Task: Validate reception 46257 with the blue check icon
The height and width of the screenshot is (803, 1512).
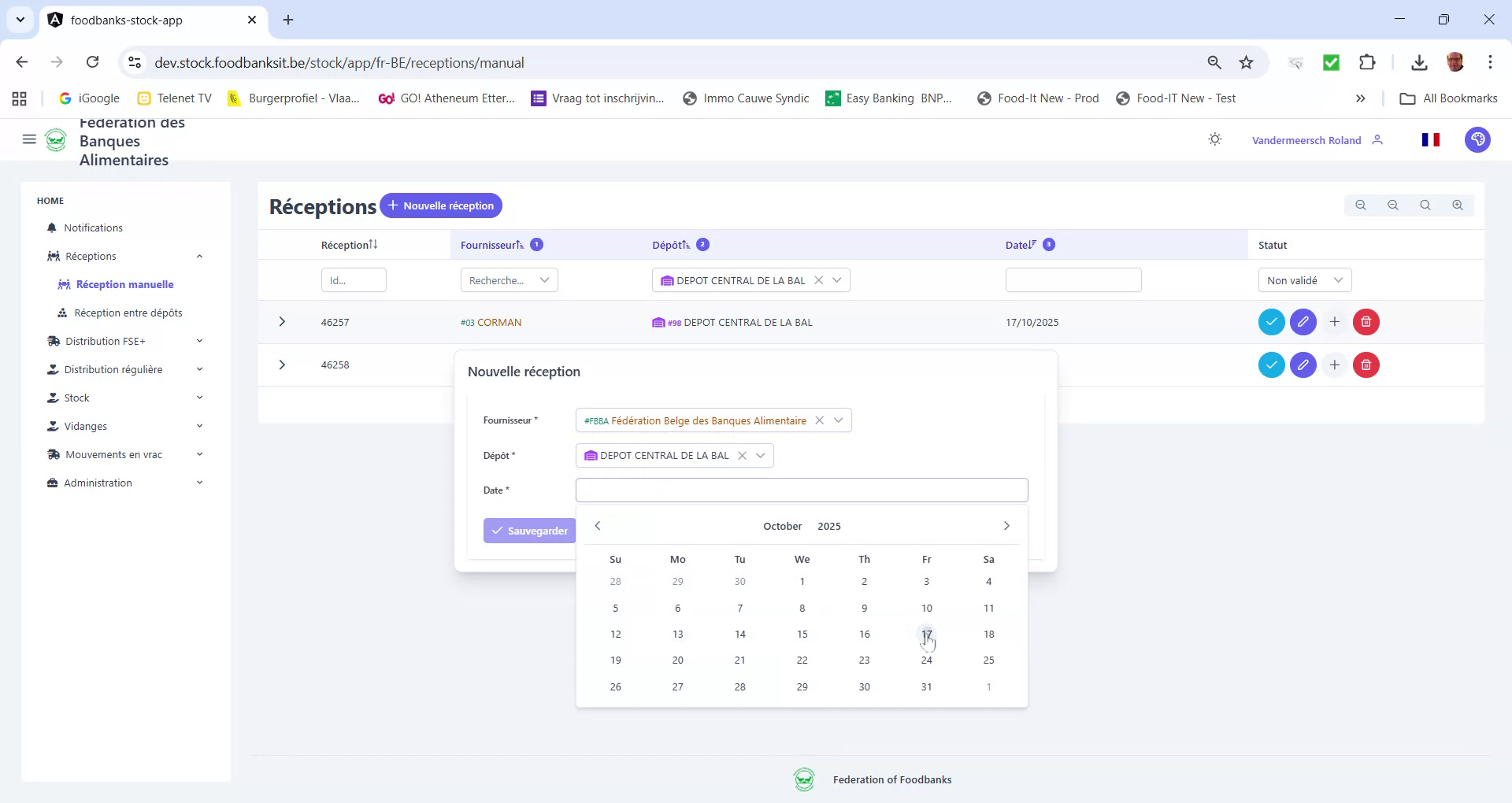Action: click(1271, 321)
